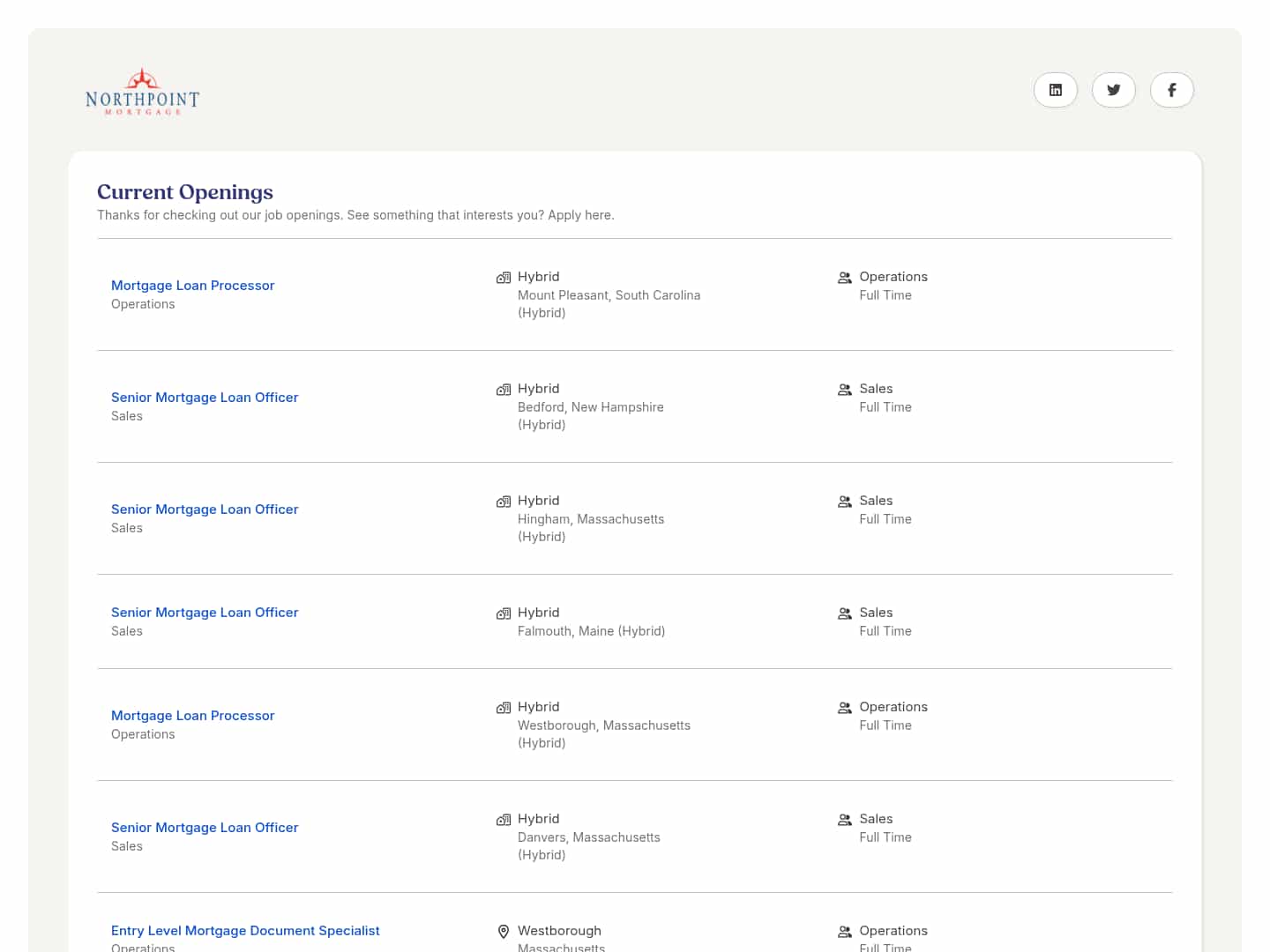Viewport: 1270px width, 952px height.
Task: Open the Facebook social icon
Action: 1171,90
